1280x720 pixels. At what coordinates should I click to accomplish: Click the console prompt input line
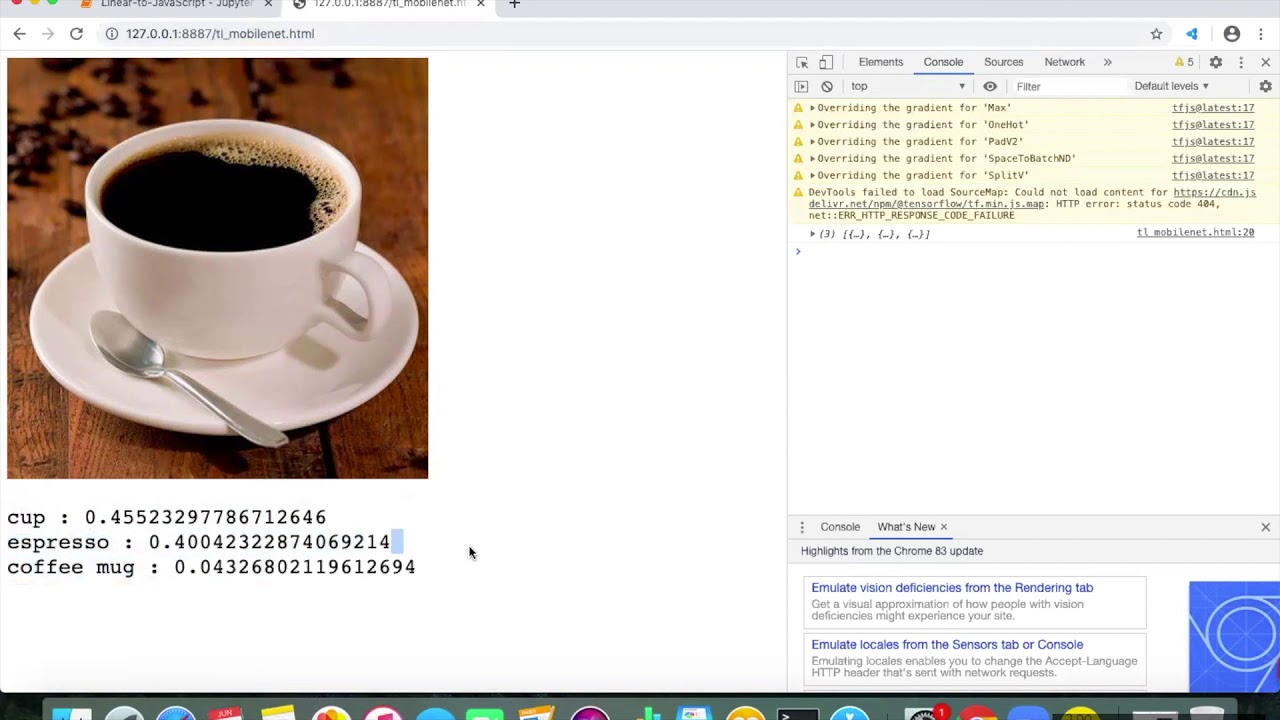pos(1035,252)
